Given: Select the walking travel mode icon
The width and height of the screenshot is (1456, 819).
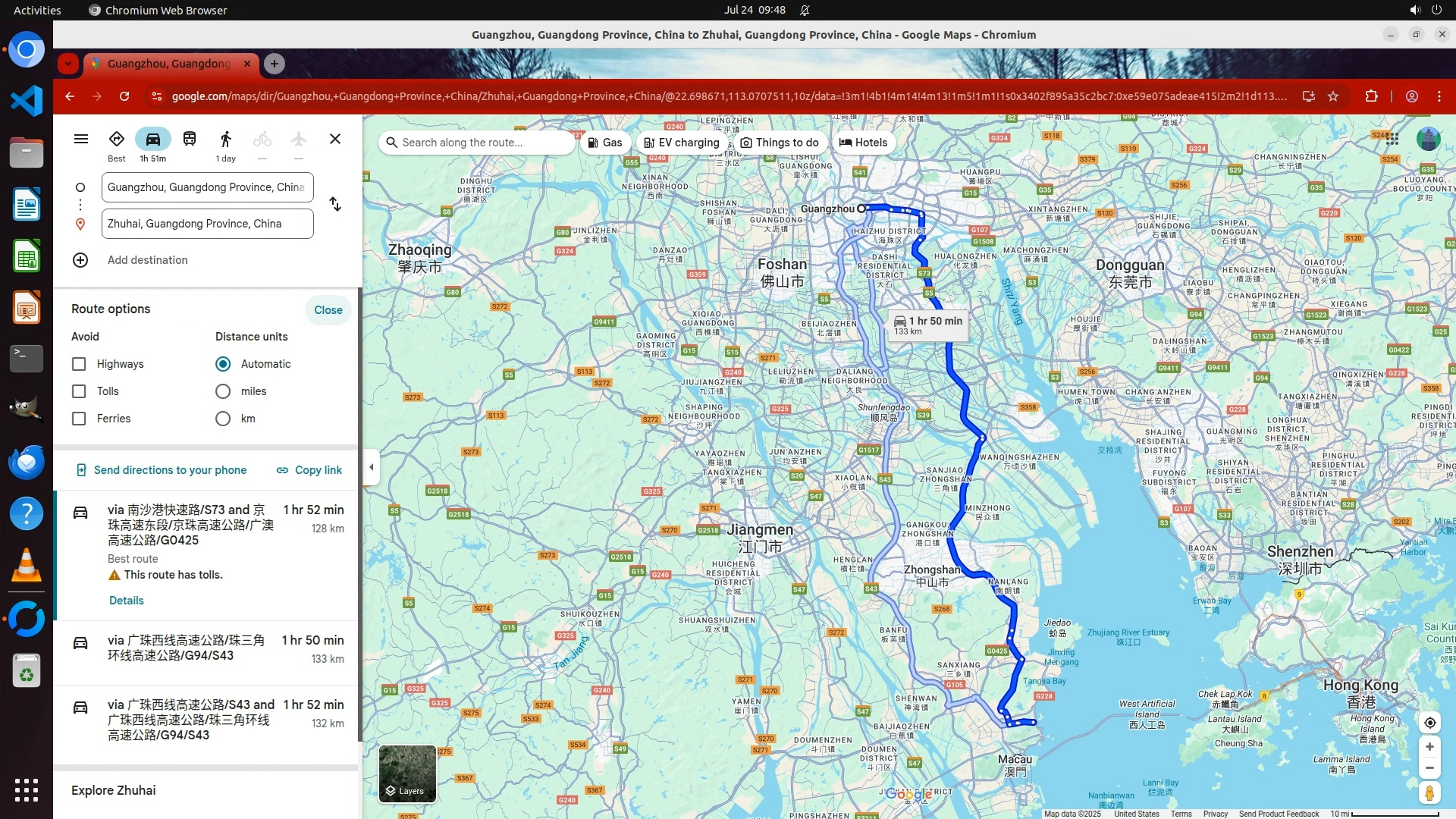Looking at the screenshot, I should click(x=225, y=140).
